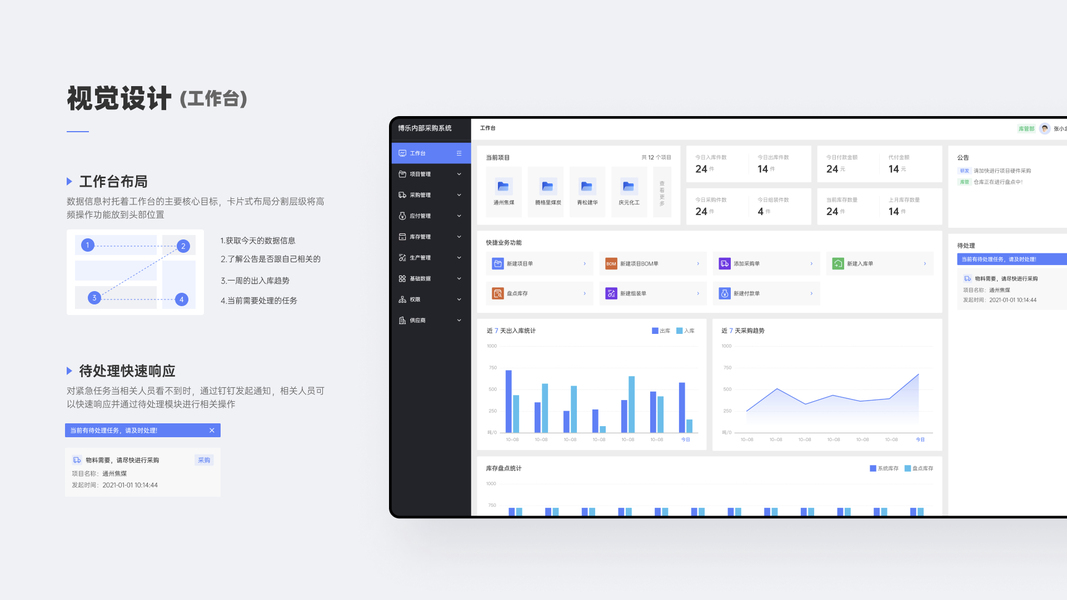Screen dimensions: 1067x600
Task: Click the orange 盘点库存 icon
Action: click(497, 293)
